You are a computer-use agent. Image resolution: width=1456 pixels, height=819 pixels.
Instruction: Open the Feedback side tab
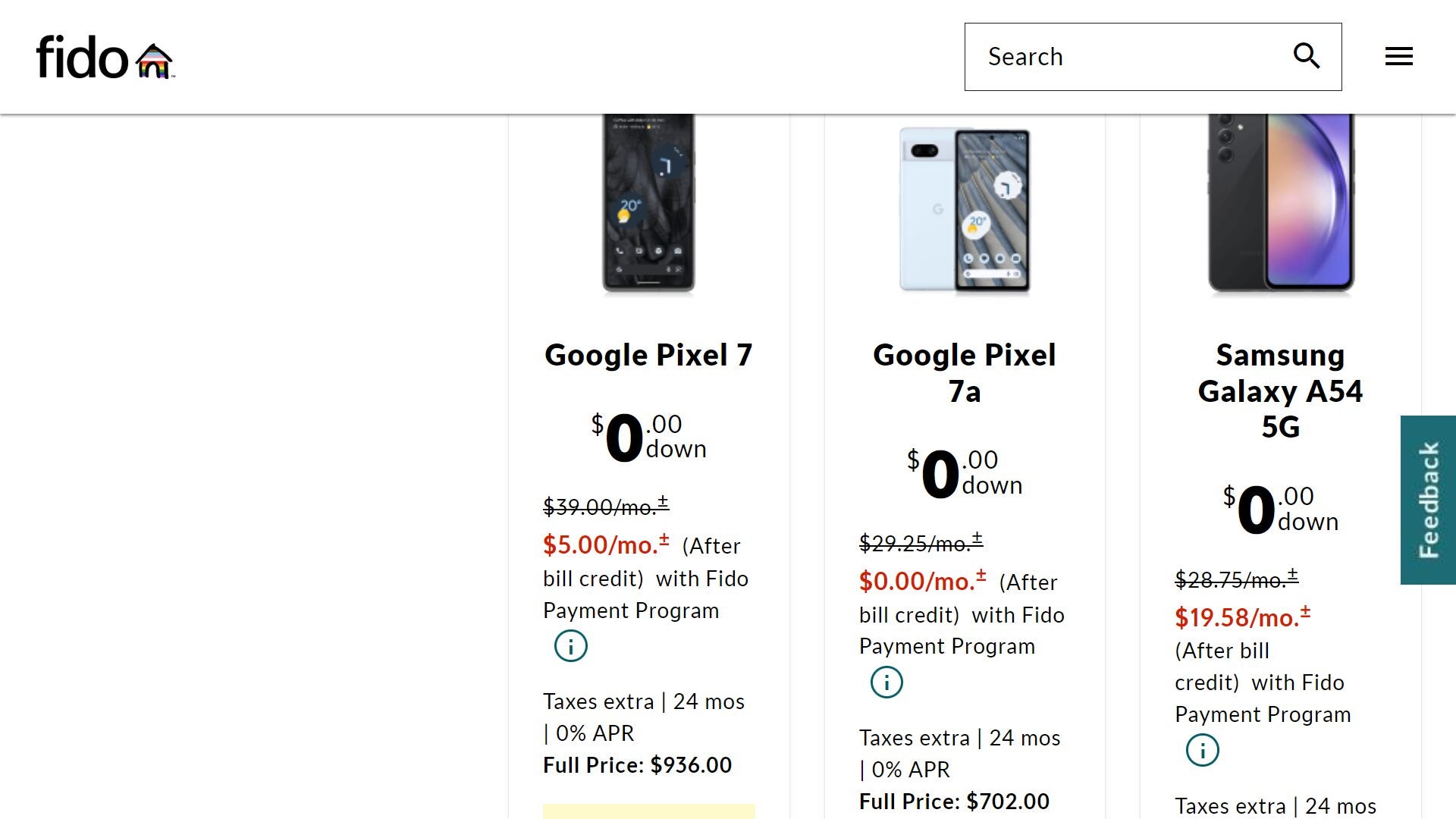(1429, 500)
